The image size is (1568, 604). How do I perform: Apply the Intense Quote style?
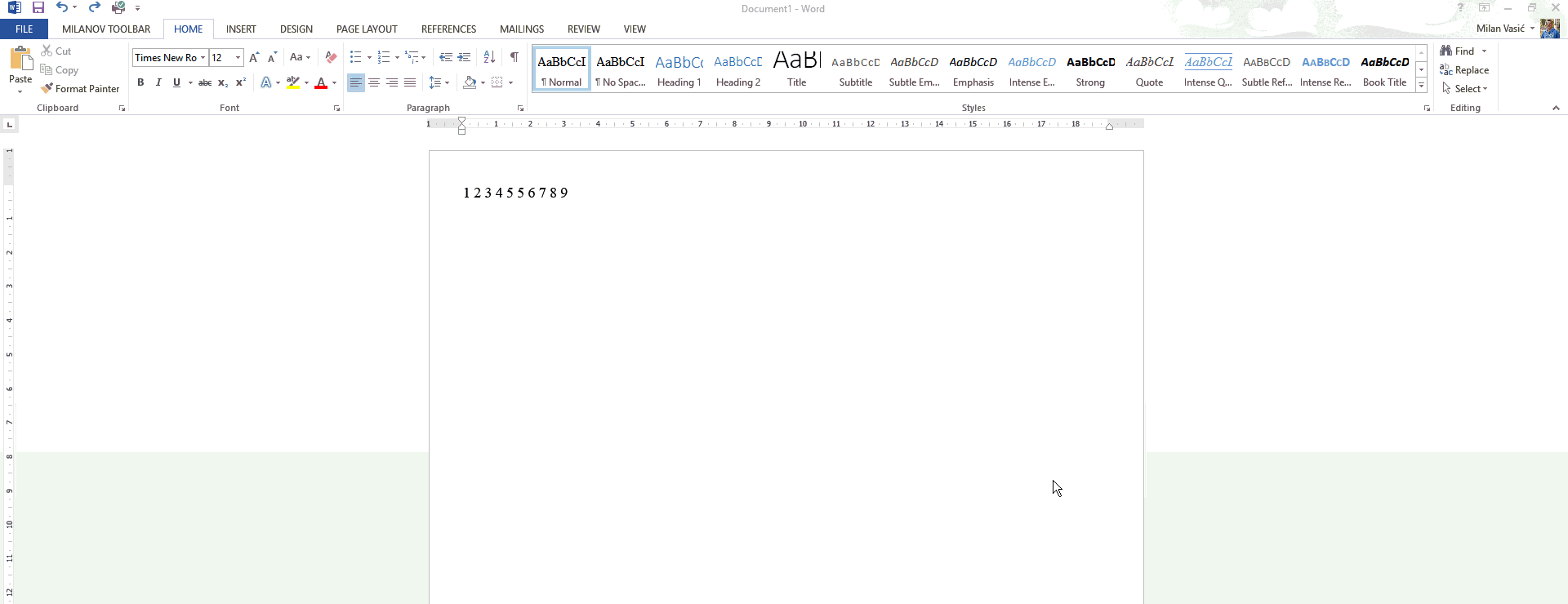[1209, 69]
